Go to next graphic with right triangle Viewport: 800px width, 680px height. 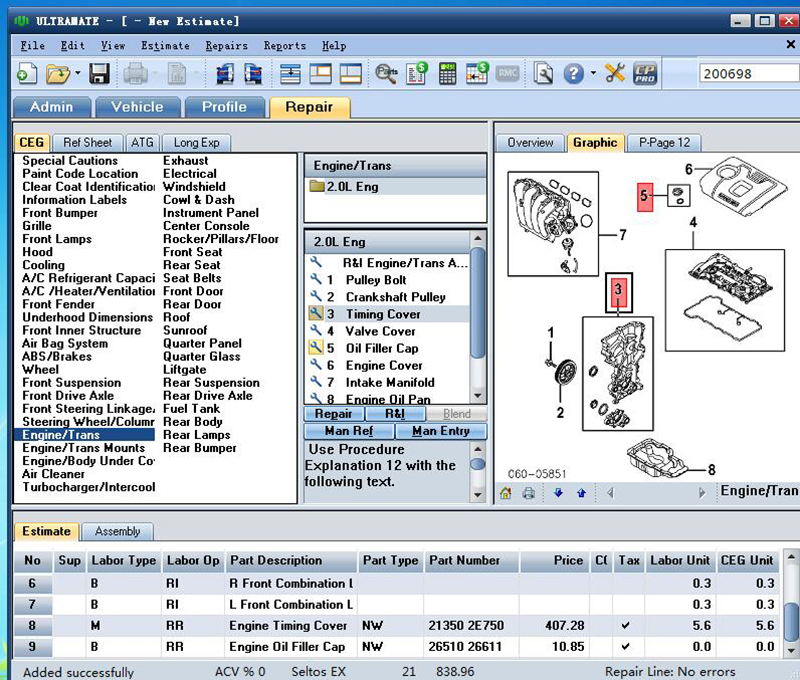[702, 493]
